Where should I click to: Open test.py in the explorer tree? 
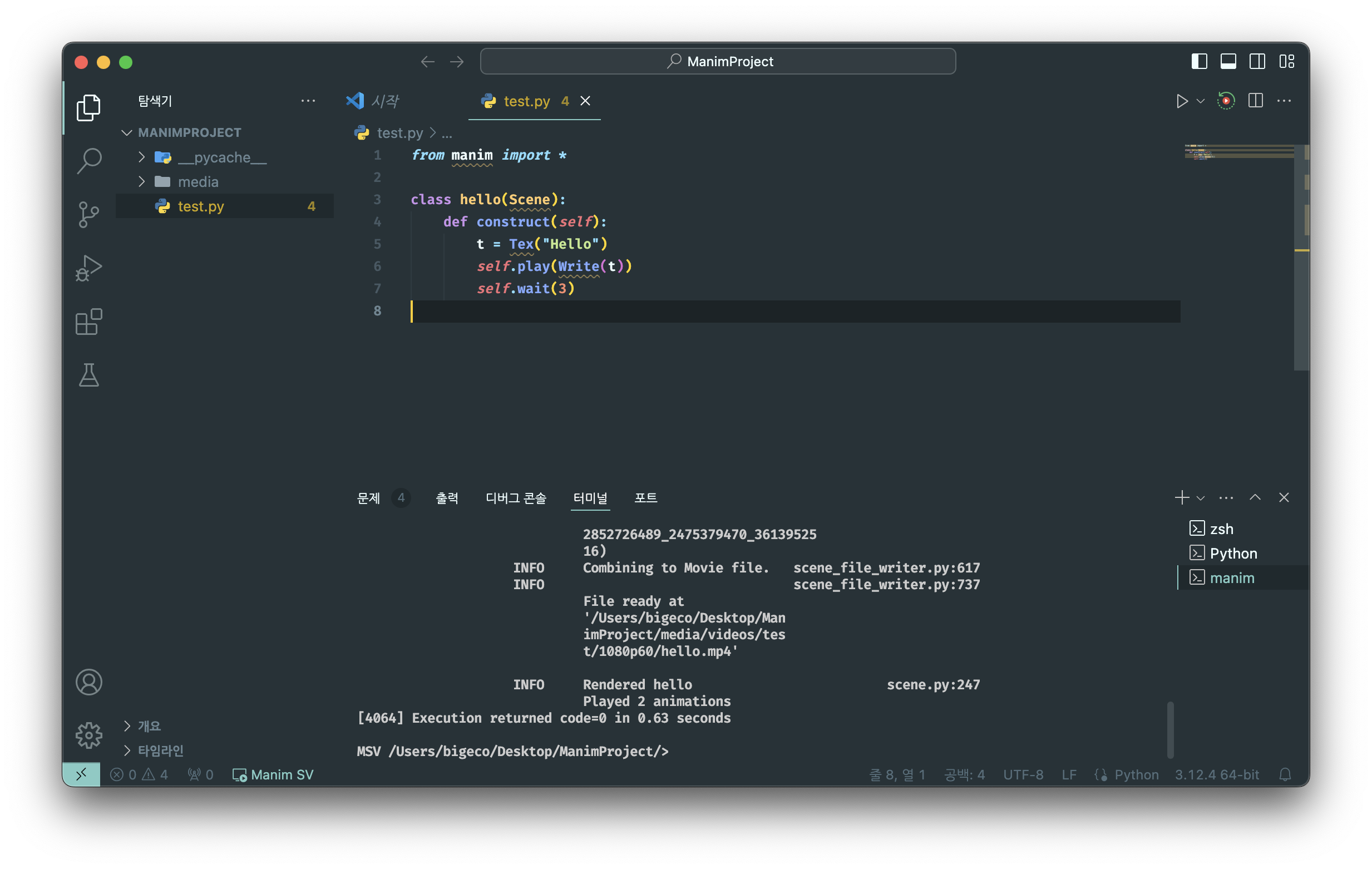pyautogui.click(x=225, y=206)
